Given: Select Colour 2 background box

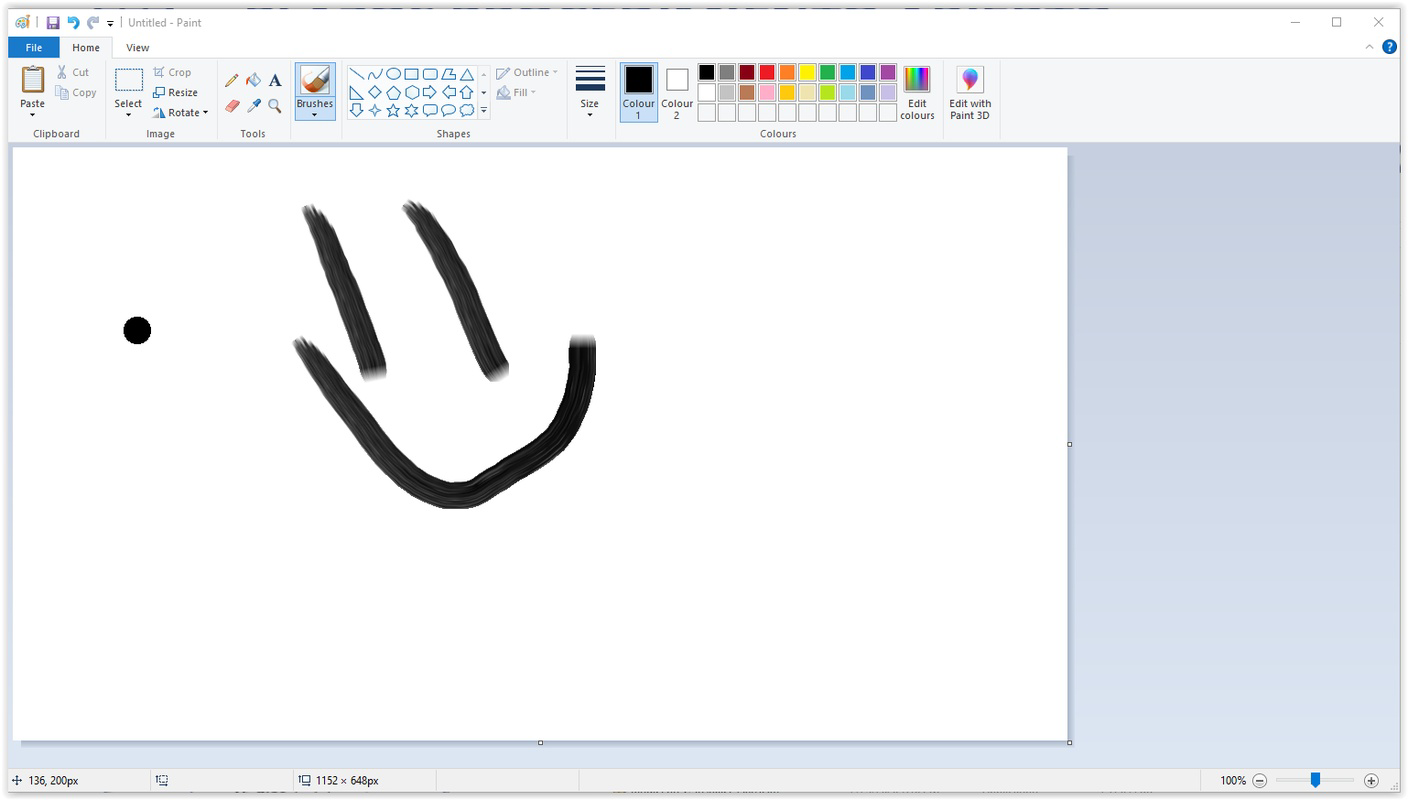Looking at the screenshot, I should point(677,92).
